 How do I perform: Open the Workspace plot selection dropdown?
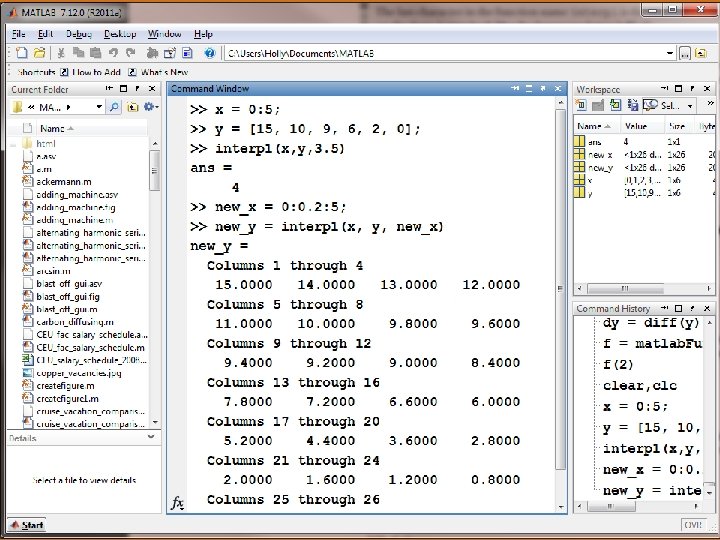point(688,106)
